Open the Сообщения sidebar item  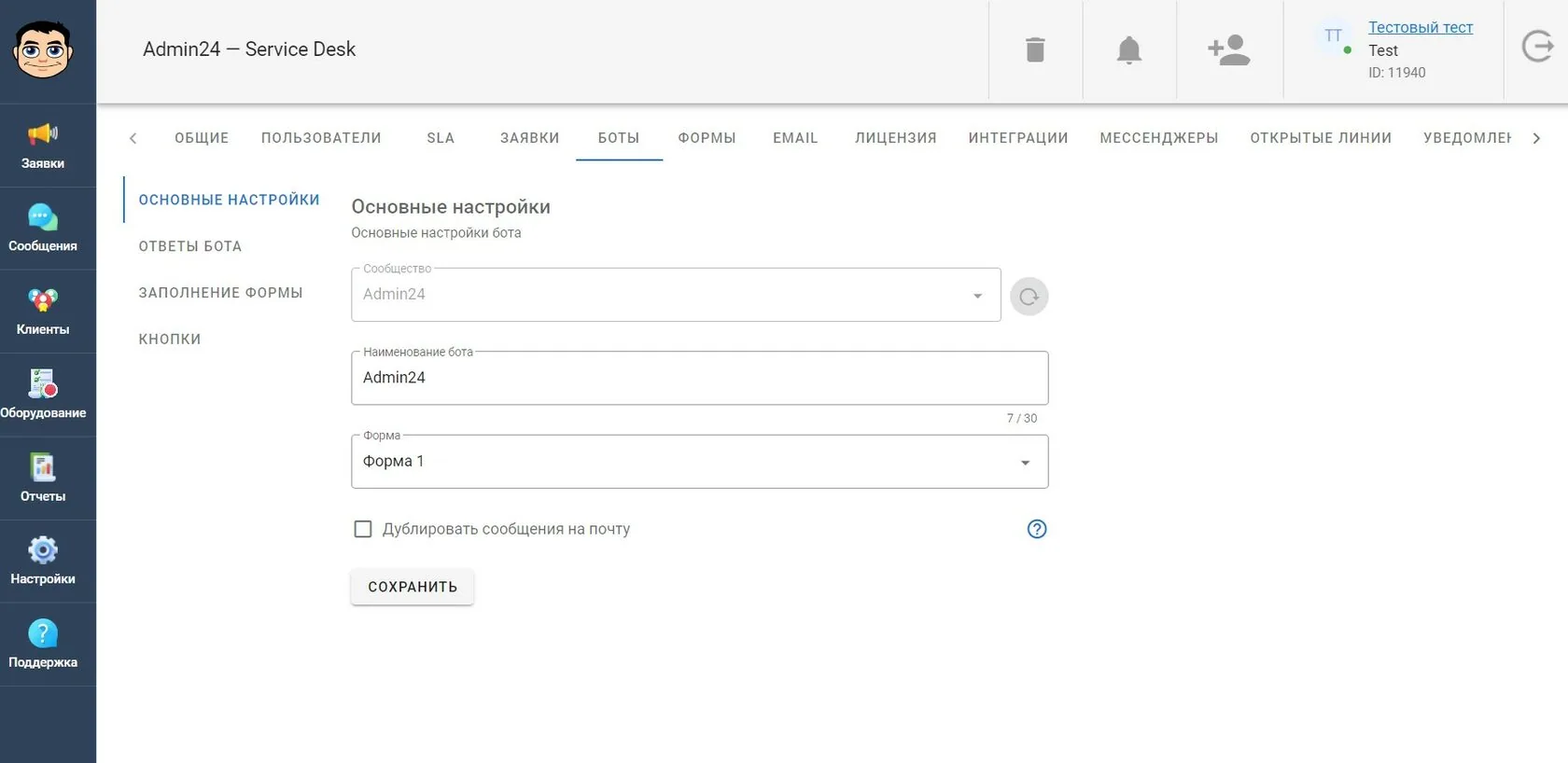point(43,229)
